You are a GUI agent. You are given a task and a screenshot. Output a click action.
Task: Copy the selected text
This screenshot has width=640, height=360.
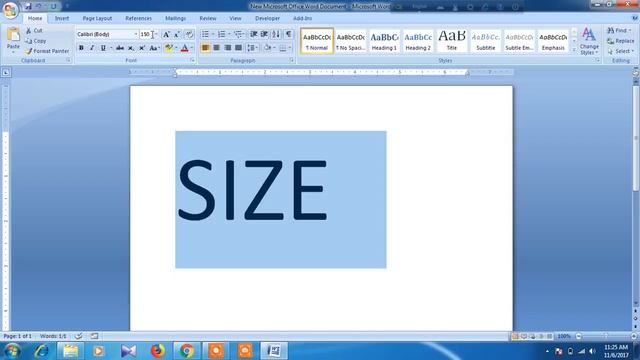36,41
